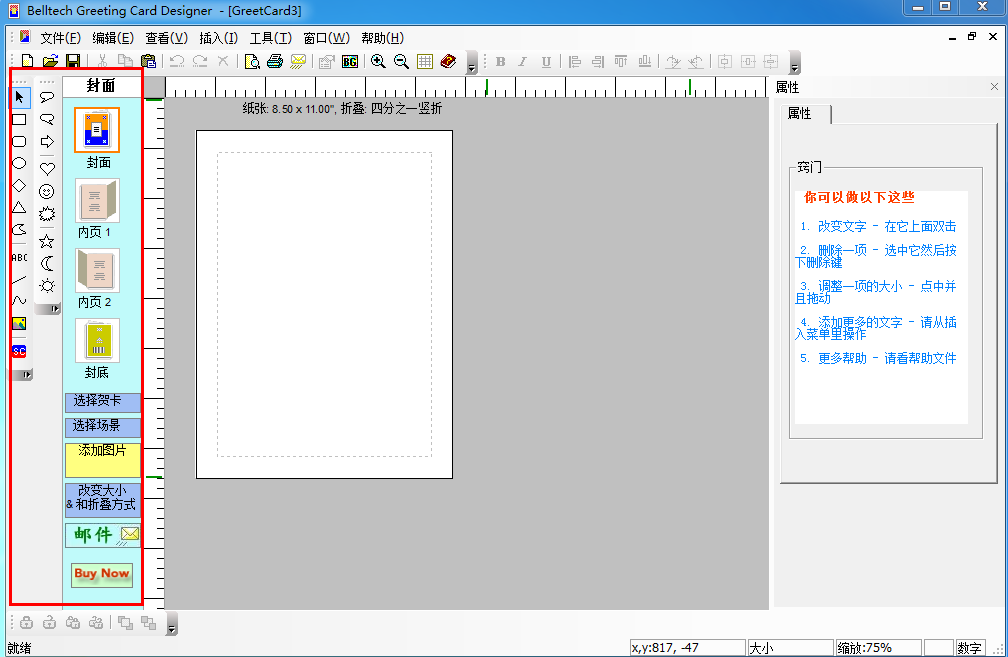
Task: Click the zoom in magnifier icon
Action: coord(378,62)
